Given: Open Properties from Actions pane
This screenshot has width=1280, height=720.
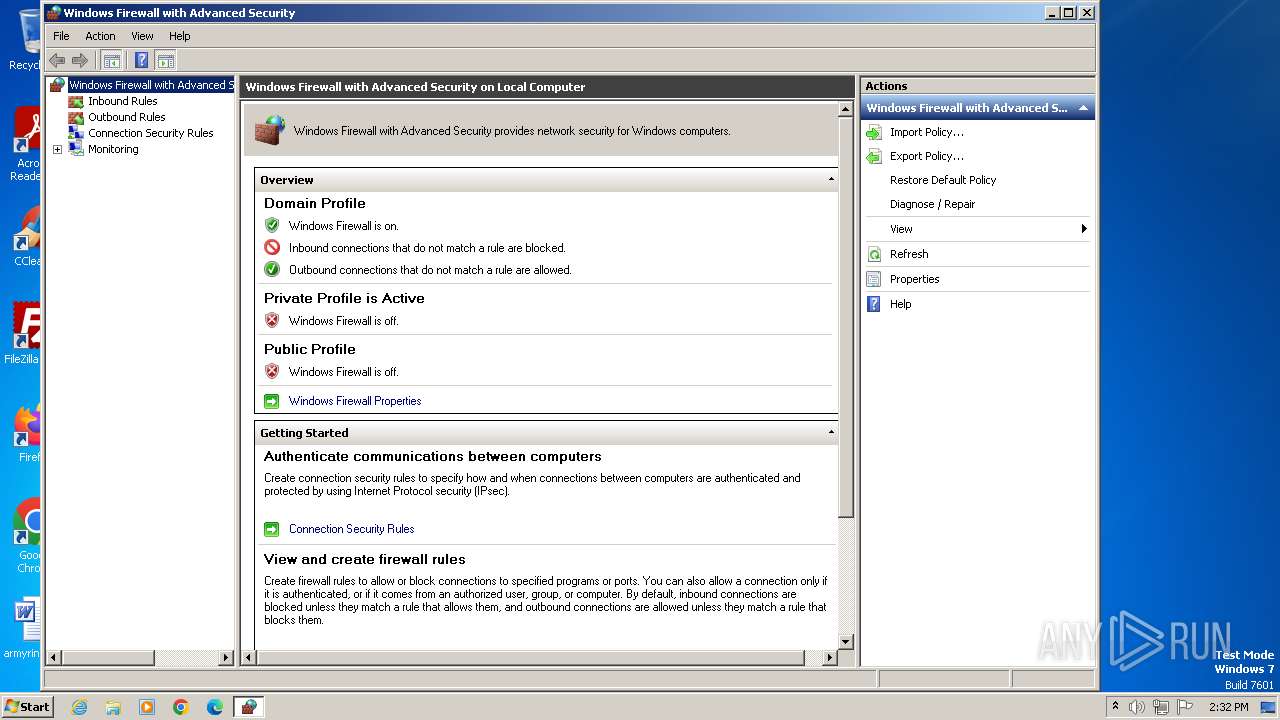Looking at the screenshot, I should click(915, 279).
